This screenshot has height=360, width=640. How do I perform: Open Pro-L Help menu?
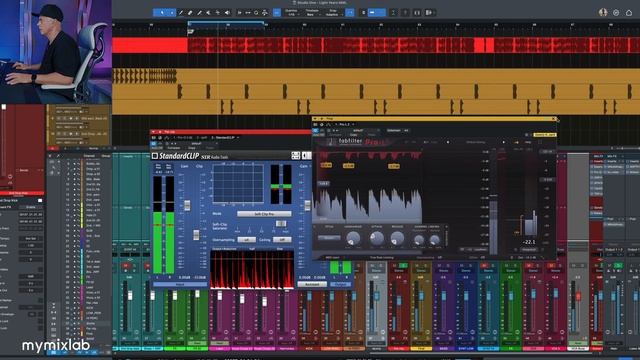click(x=528, y=142)
